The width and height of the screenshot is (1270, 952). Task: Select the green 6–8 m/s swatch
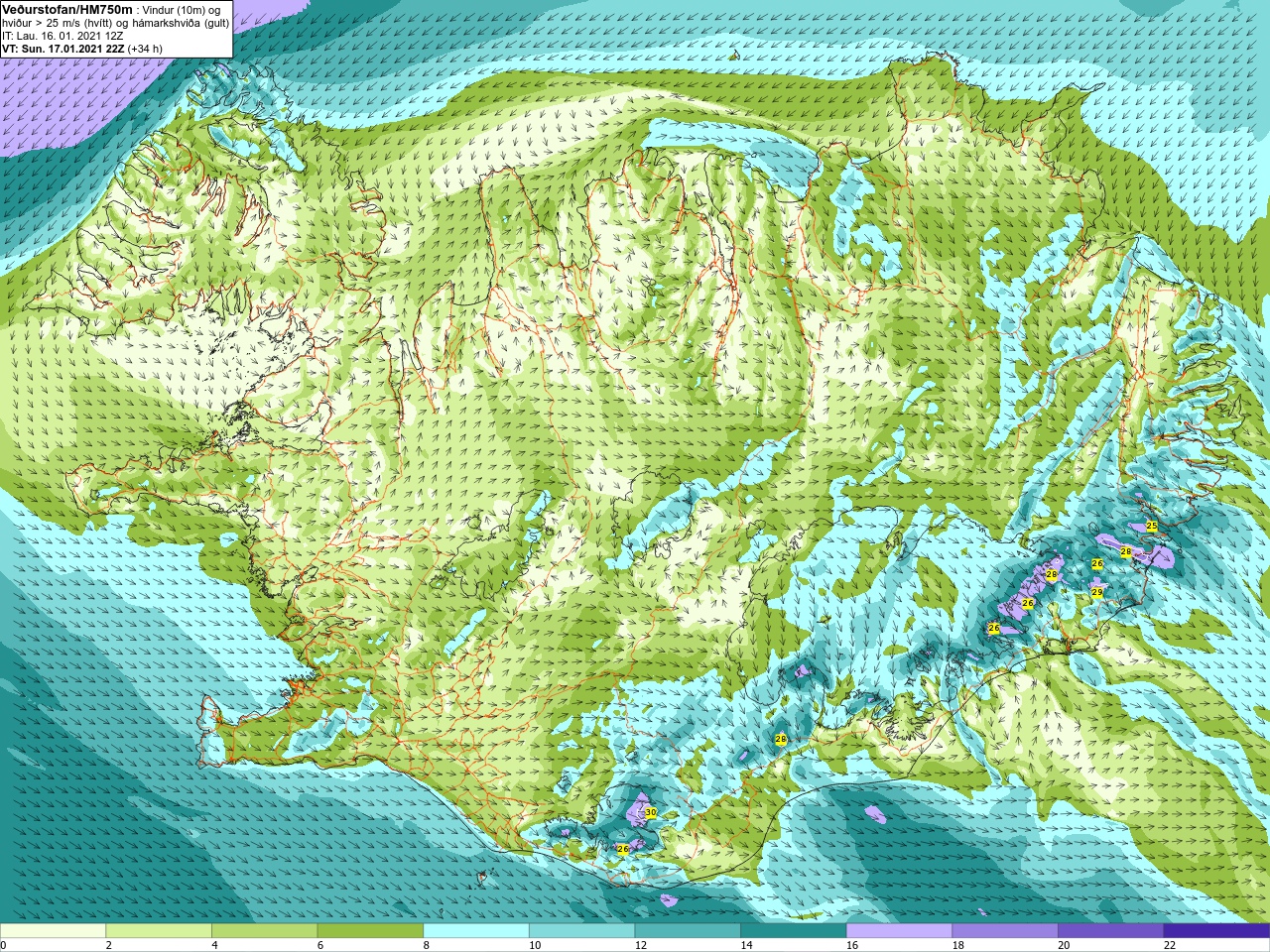click(370, 930)
